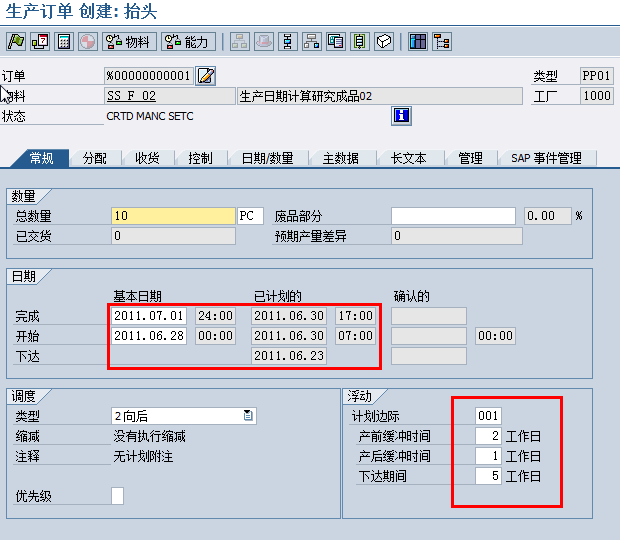The height and width of the screenshot is (540, 620).
Task: Click the basic start time 00:00 field
Action: pos(215,336)
